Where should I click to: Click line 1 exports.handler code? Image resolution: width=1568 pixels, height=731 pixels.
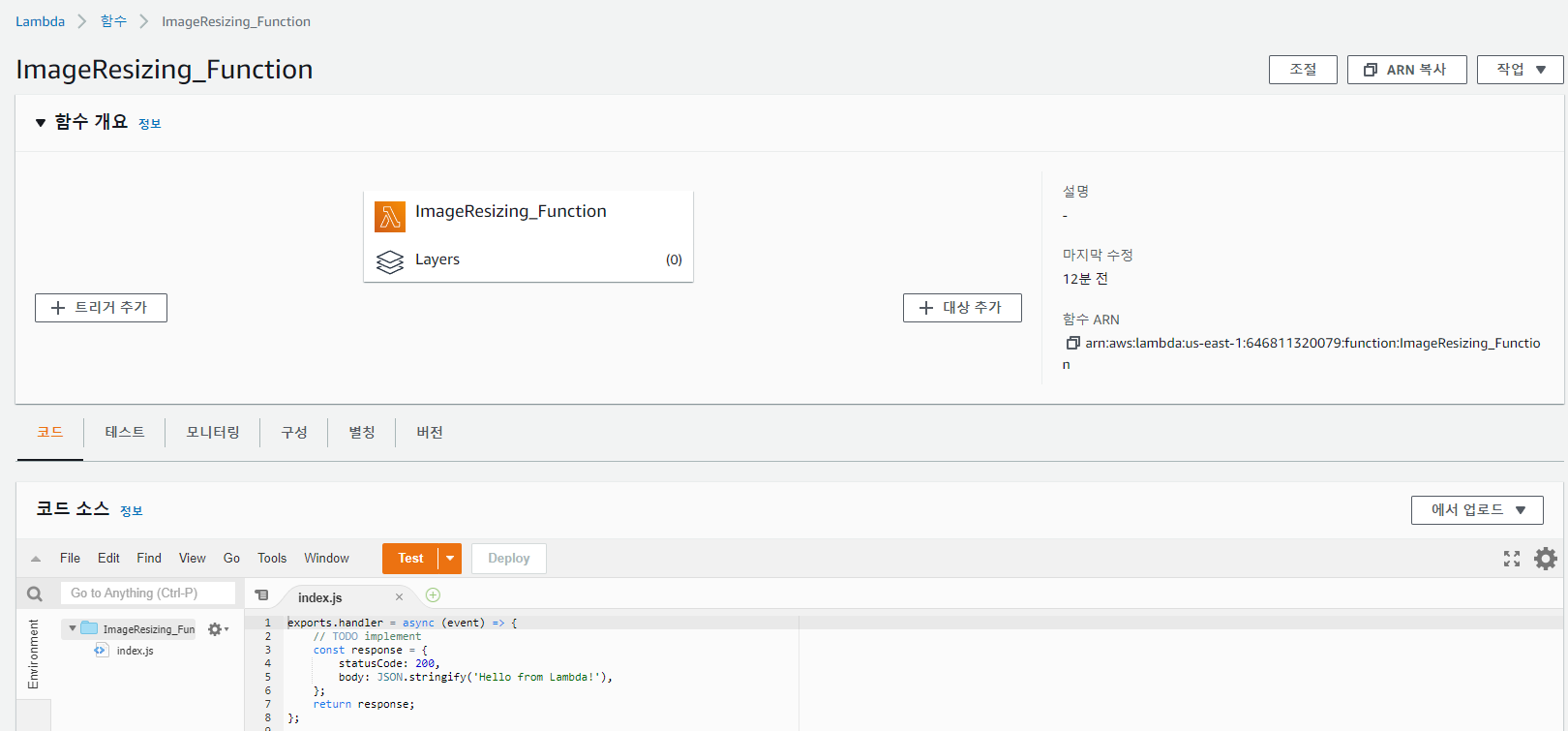pyautogui.click(x=402, y=623)
